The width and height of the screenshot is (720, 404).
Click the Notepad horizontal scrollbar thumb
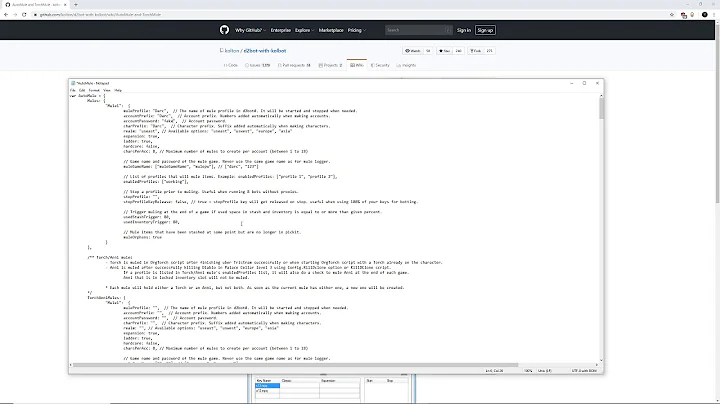[x=295, y=365]
